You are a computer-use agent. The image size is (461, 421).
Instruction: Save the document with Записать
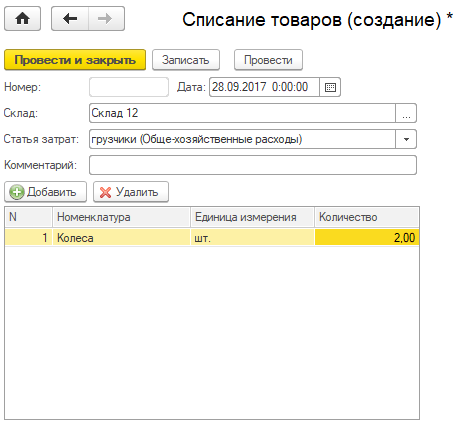click(186, 60)
